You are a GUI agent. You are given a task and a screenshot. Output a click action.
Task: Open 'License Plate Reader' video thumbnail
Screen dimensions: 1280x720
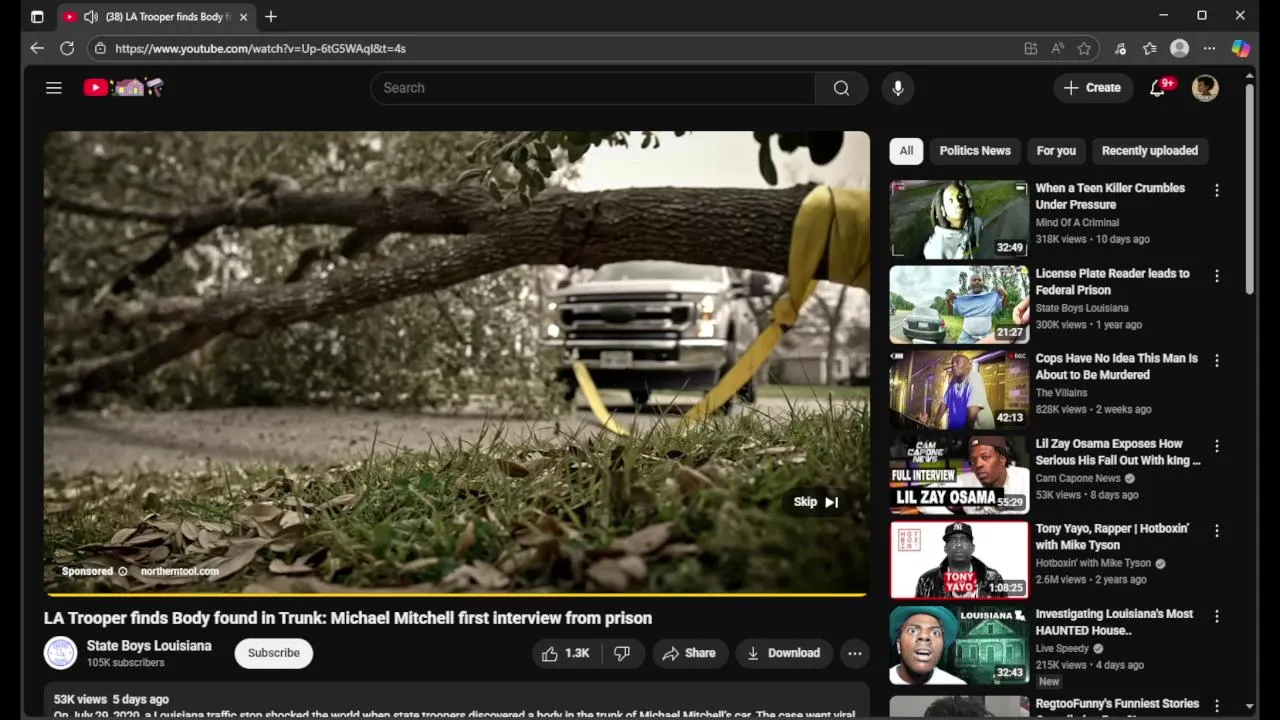click(x=959, y=304)
